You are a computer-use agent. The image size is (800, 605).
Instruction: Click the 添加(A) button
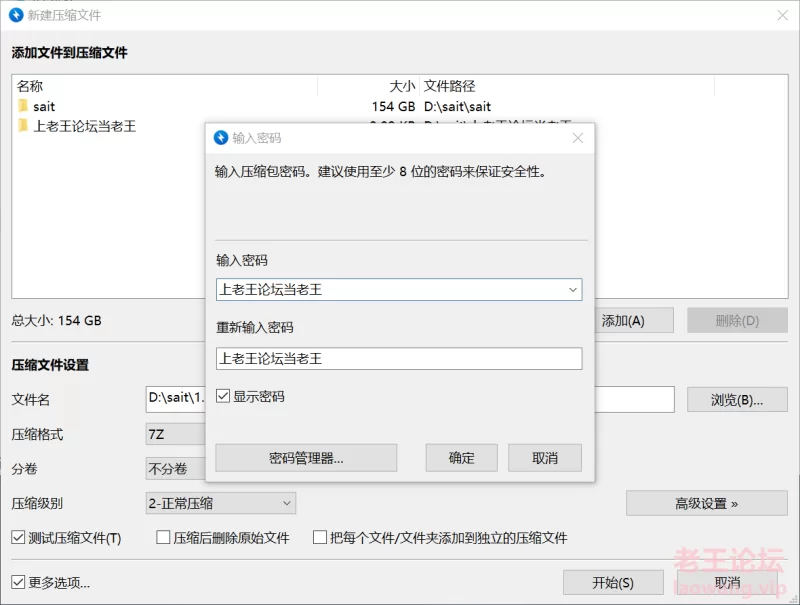click(634, 320)
